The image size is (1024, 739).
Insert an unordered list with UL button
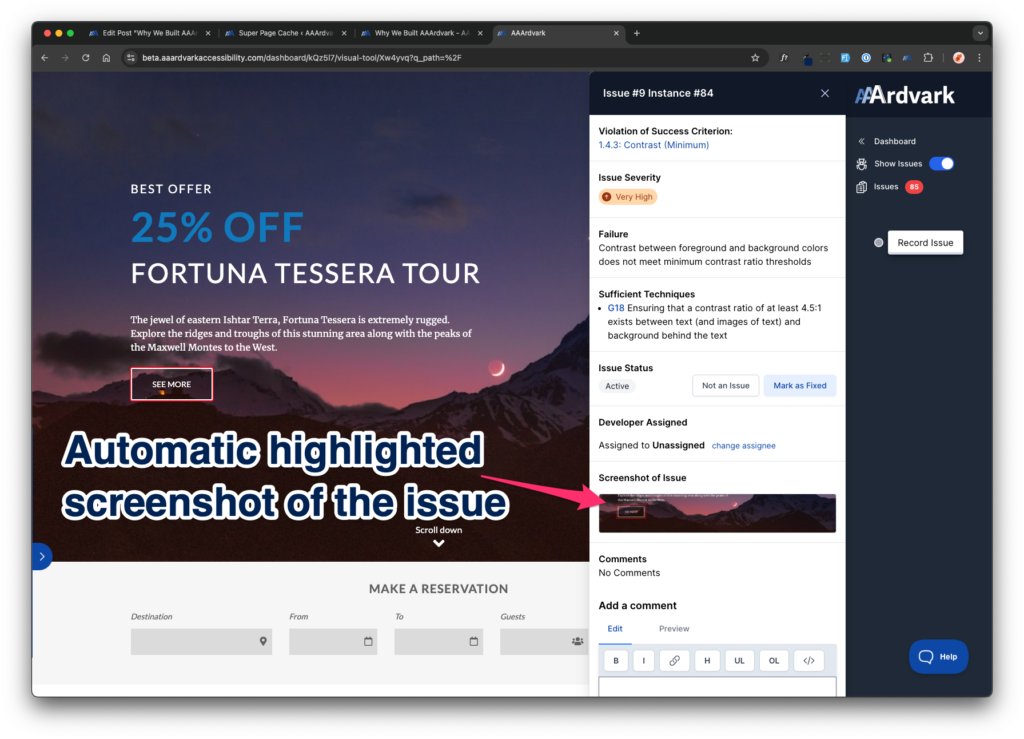pyautogui.click(x=739, y=660)
